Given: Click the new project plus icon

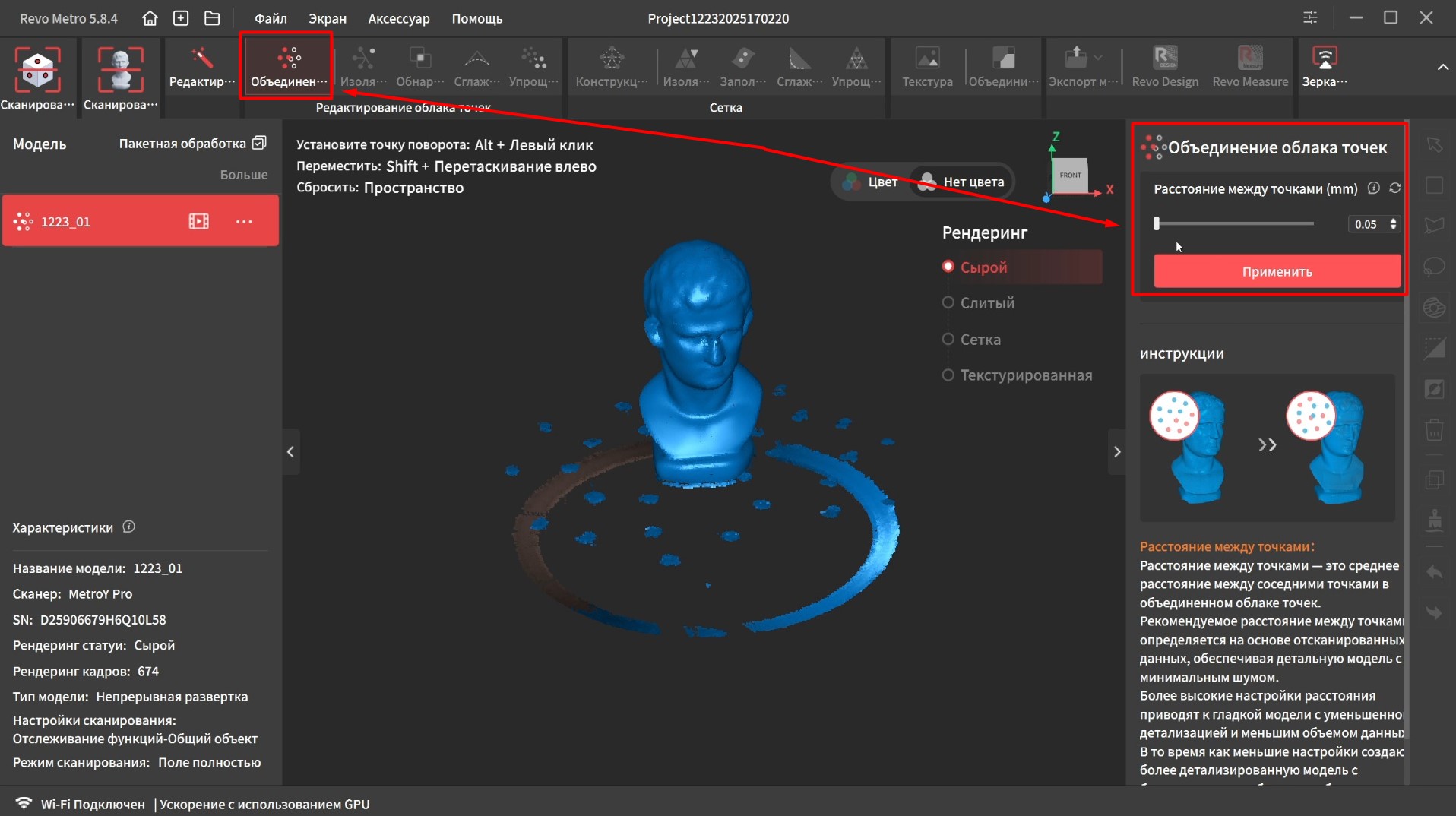Looking at the screenshot, I should tap(181, 18).
